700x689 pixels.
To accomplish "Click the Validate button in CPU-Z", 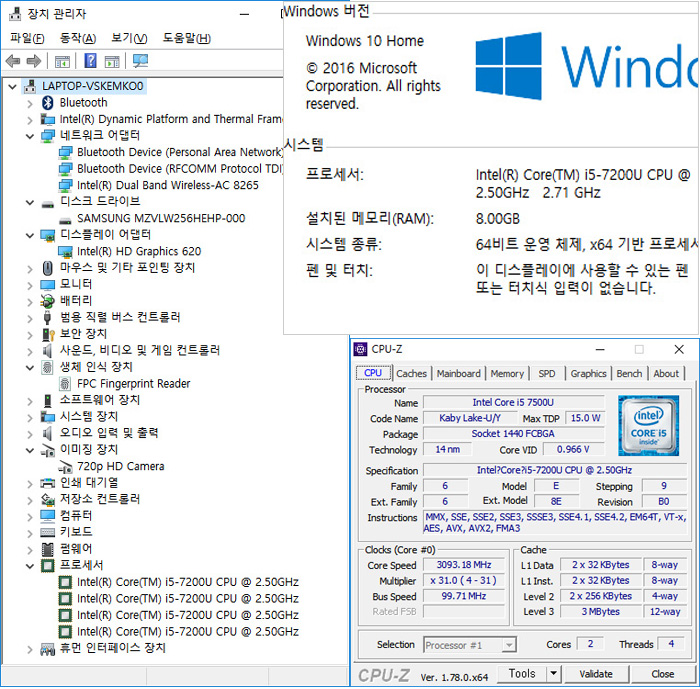I will point(596,673).
